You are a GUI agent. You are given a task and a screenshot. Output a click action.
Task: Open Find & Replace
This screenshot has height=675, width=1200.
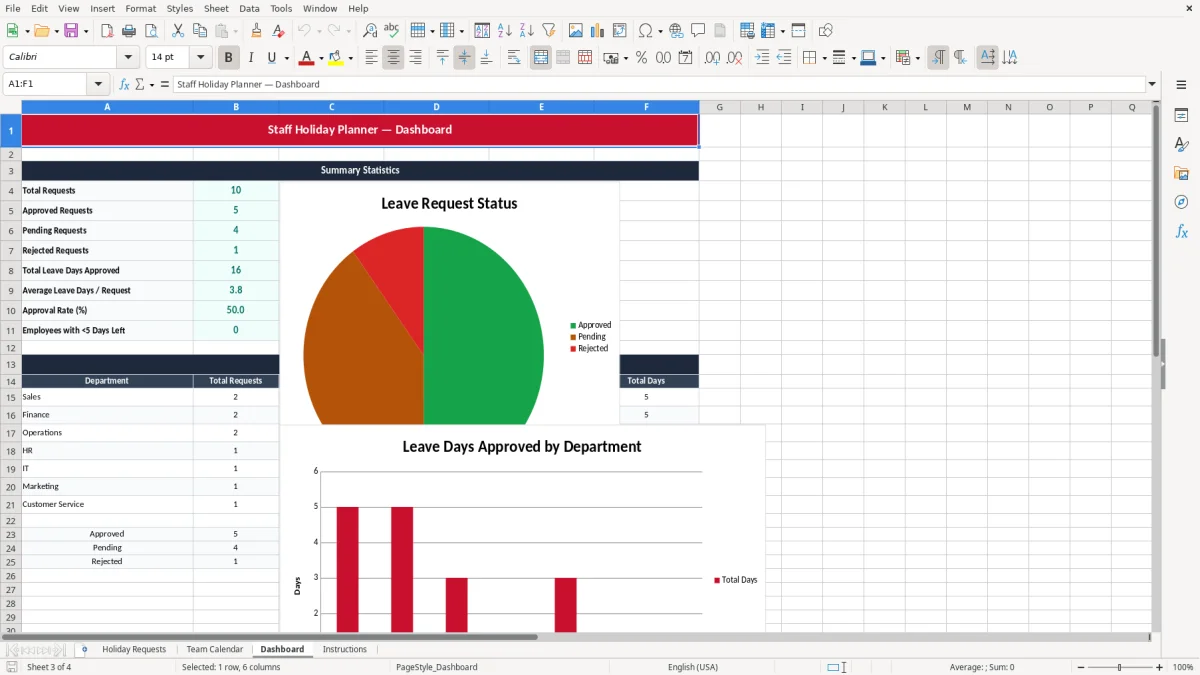[370, 31]
